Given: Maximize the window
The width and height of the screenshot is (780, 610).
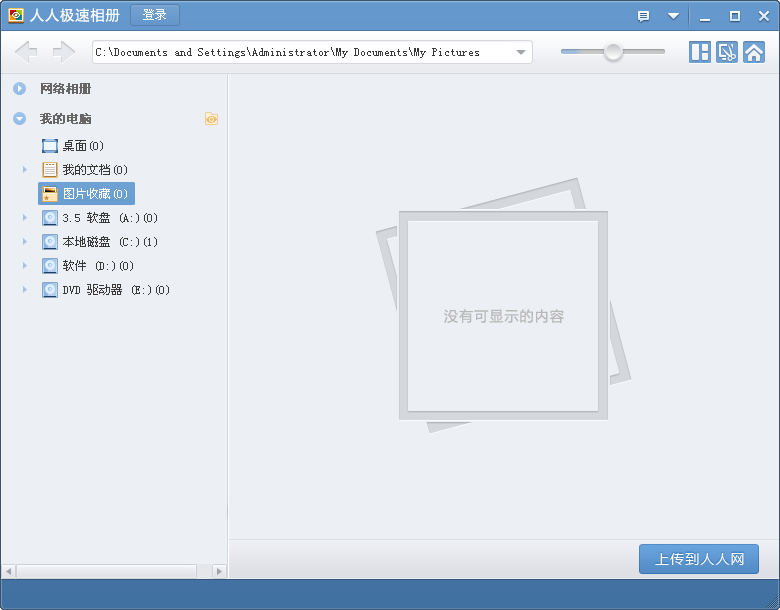Looking at the screenshot, I should point(734,16).
